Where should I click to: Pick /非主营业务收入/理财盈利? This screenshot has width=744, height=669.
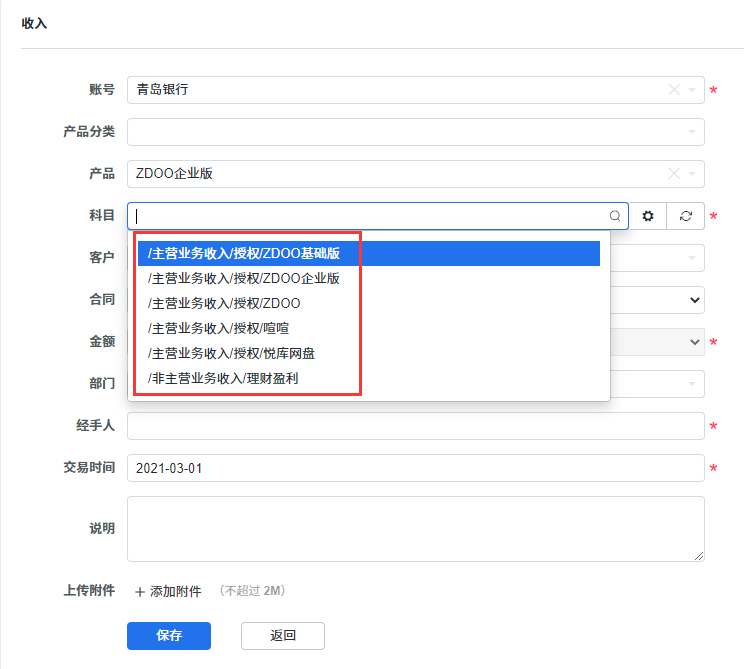pos(369,379)
